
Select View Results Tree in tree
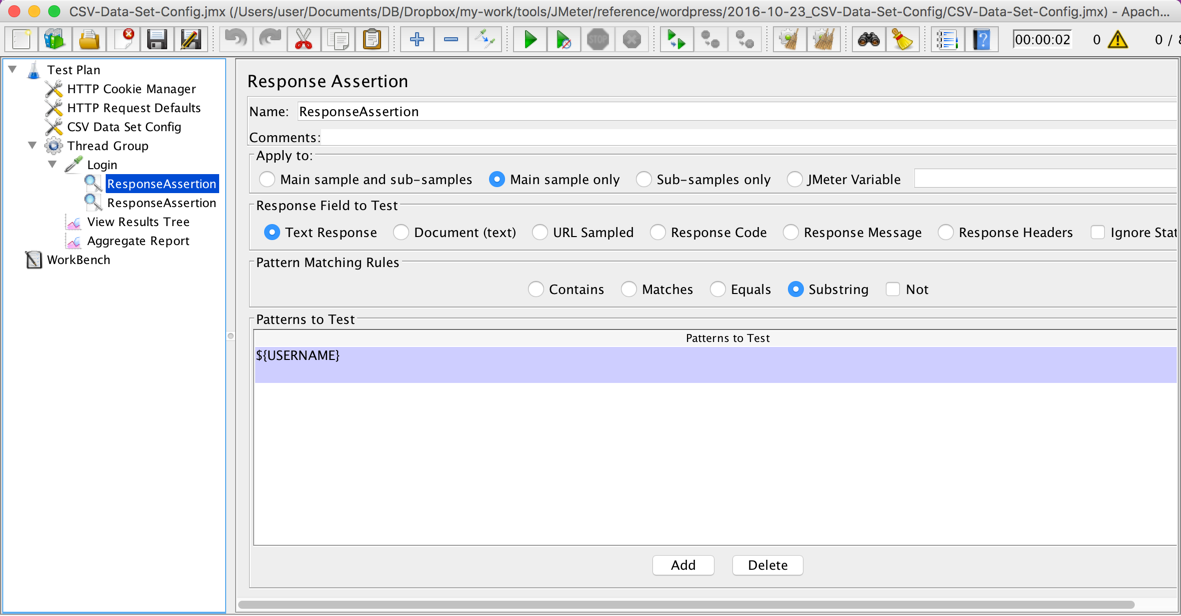point(137,222)
